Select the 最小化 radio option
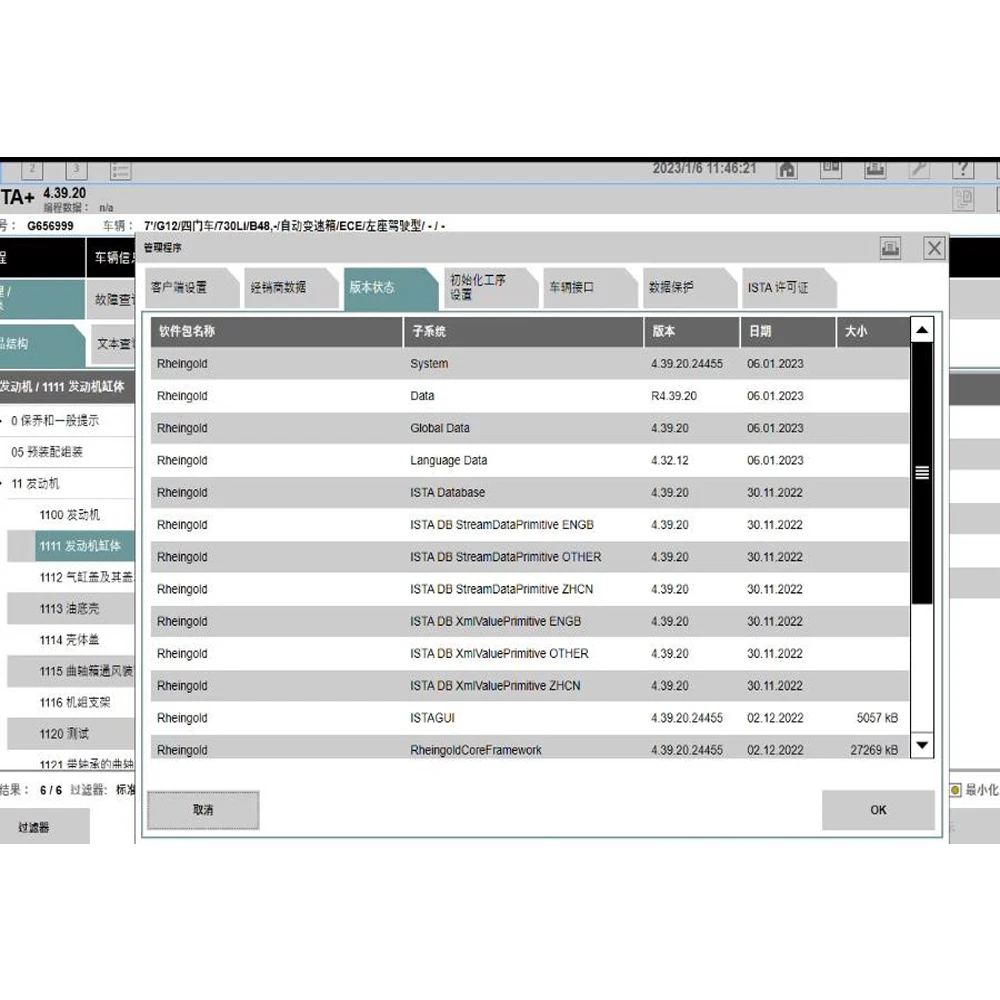1000x1000 pixels. (955, 790)
